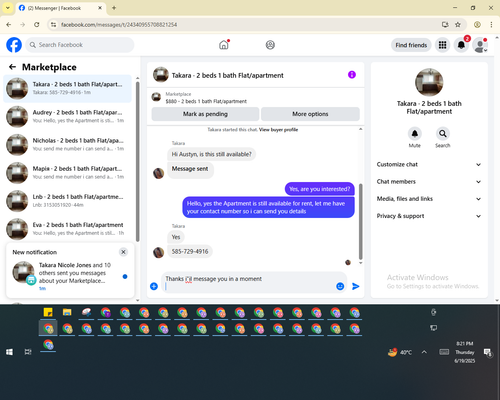The image size is (500, 400).
Task: Expand Media, files and links section
Action: tap(429, 199)
